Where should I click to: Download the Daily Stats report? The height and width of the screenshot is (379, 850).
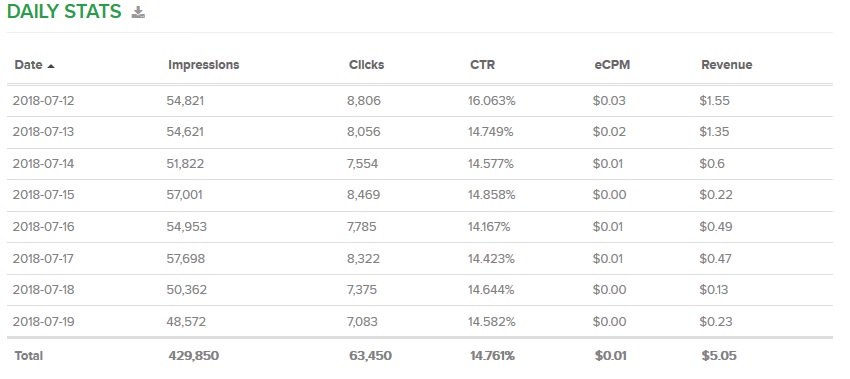click(138, 12)
